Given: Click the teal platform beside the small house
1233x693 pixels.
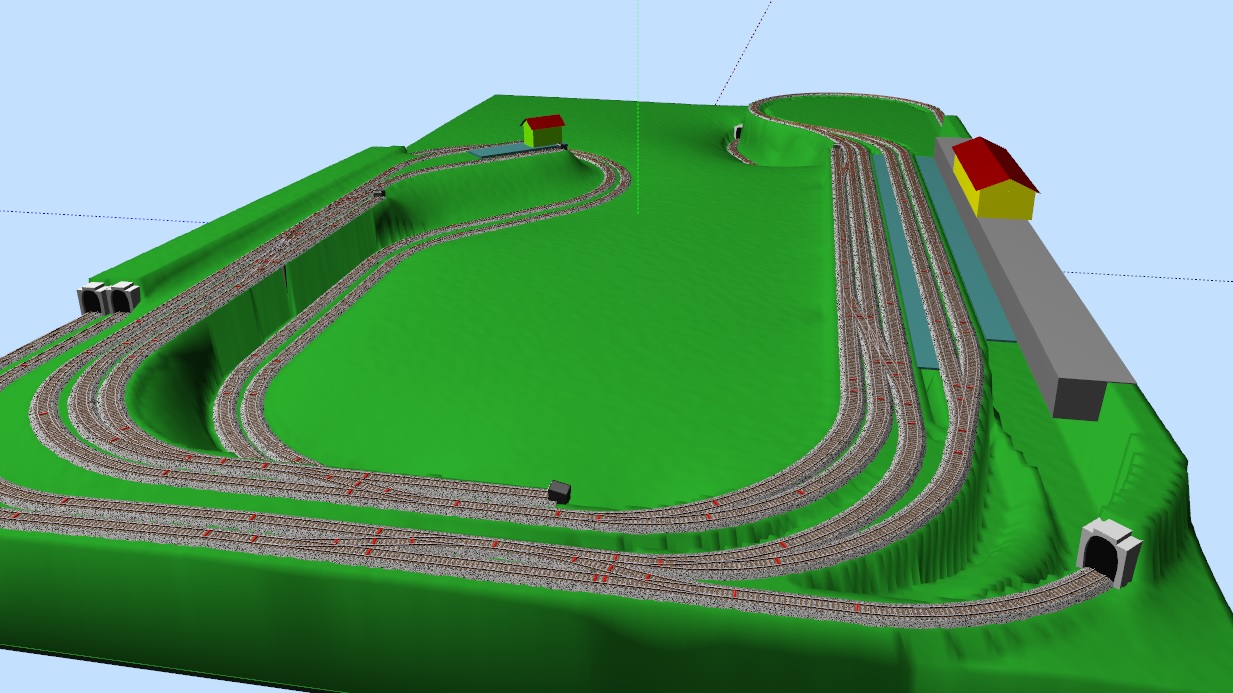Looking at the screenshot, I should [x=502, y=150].
